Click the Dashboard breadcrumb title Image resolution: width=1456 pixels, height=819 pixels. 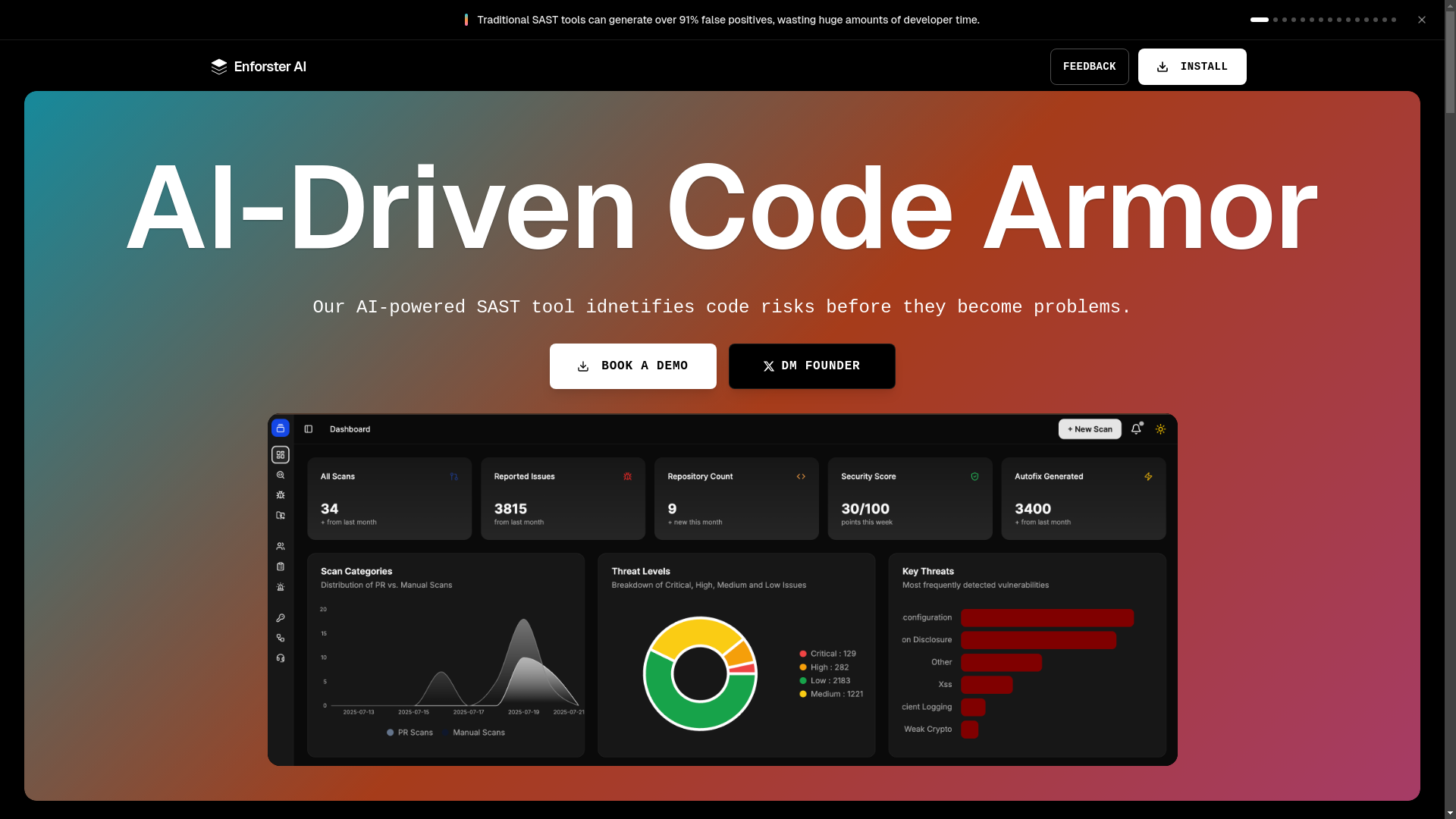[x=350, y=429]
